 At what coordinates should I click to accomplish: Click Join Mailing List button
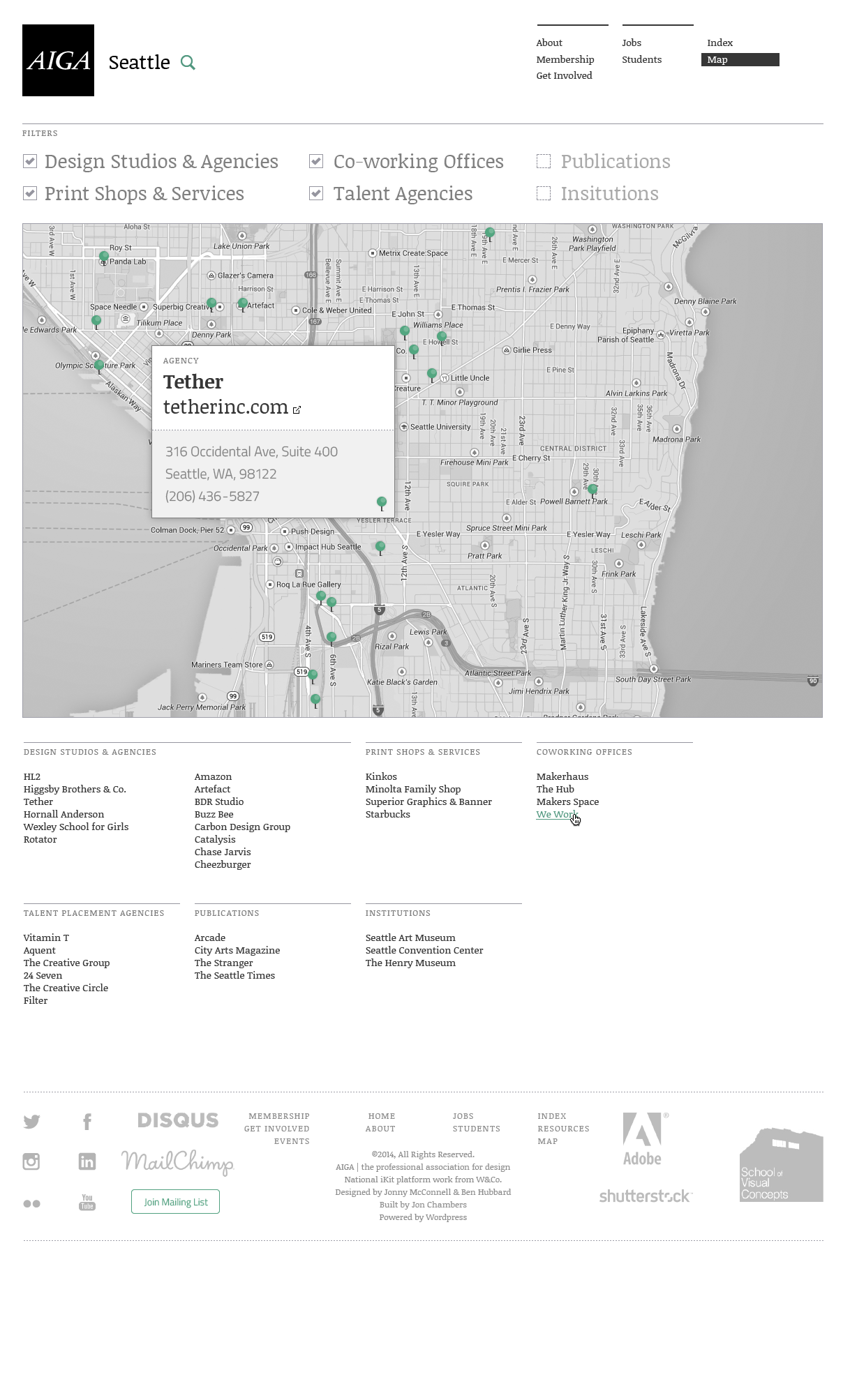(x=176, y=1201)
